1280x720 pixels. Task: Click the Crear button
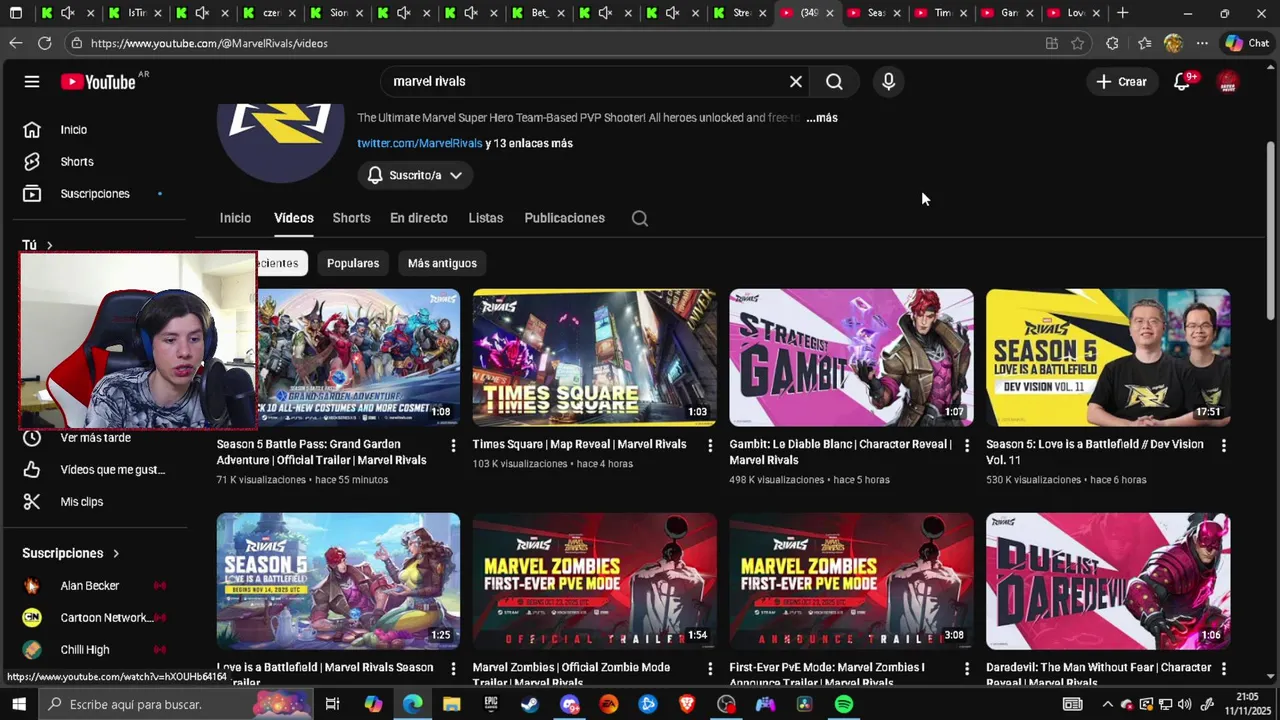click(x=1122, y=82)
